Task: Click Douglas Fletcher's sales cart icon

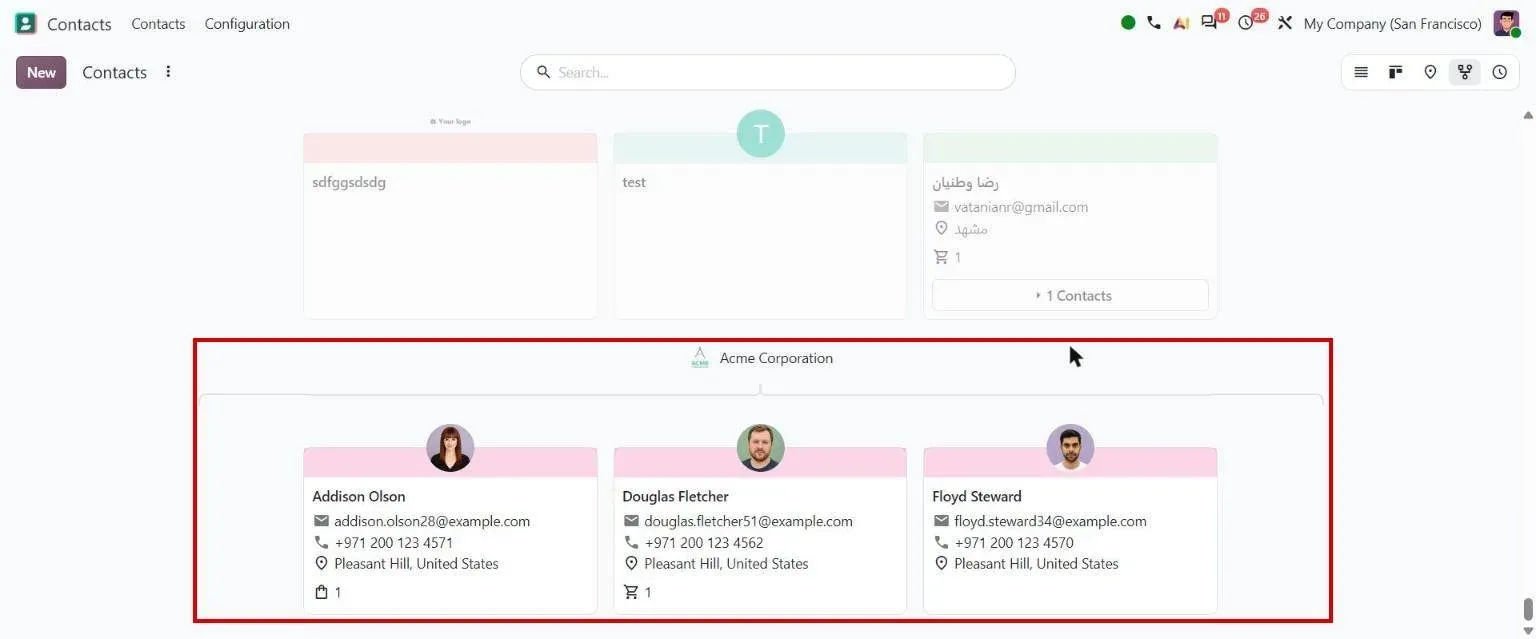Action: pyautogui.click(x=631, y=592)
